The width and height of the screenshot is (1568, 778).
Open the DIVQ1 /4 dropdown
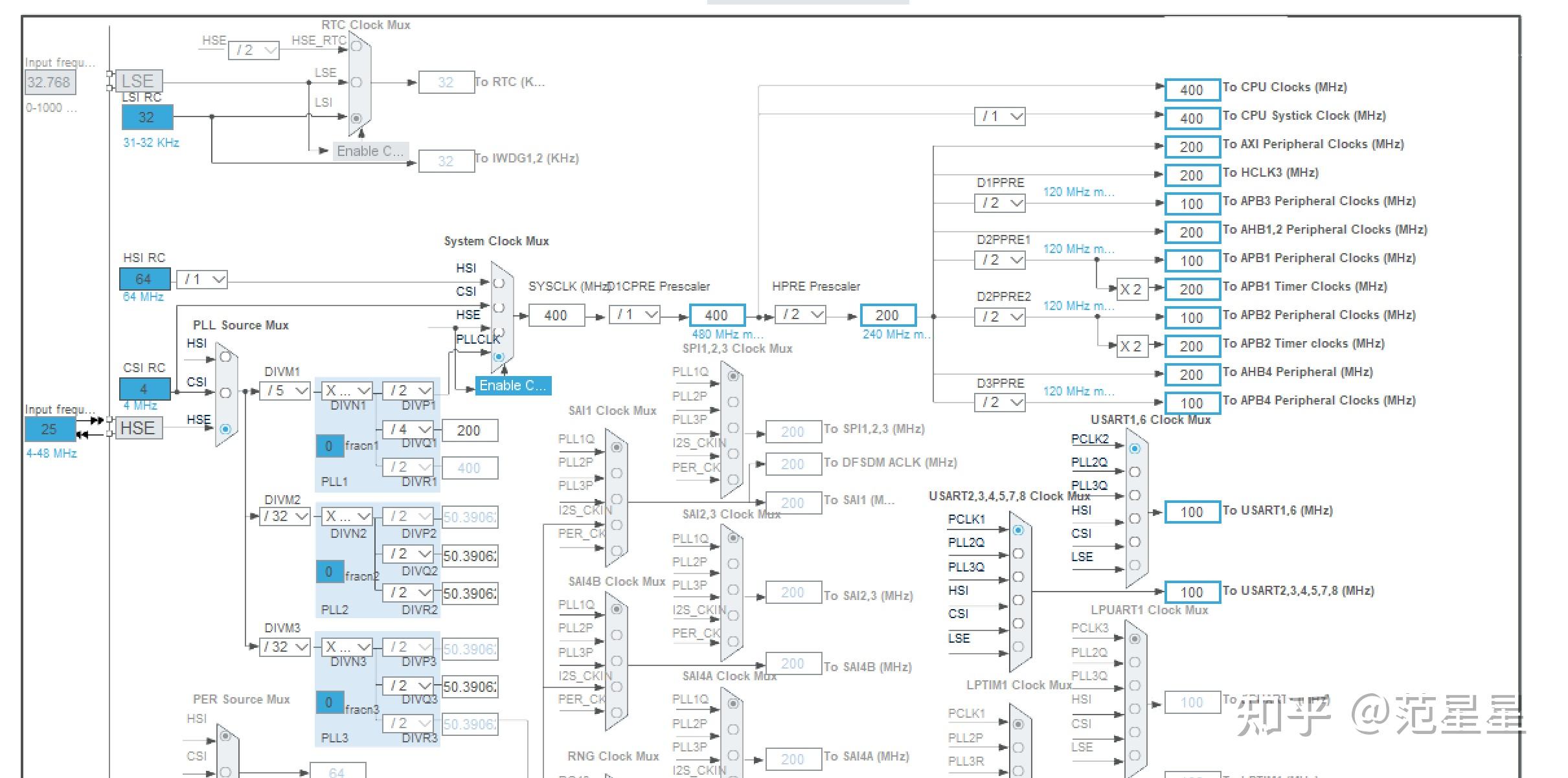pyautogui.click(x=408, y=429)
